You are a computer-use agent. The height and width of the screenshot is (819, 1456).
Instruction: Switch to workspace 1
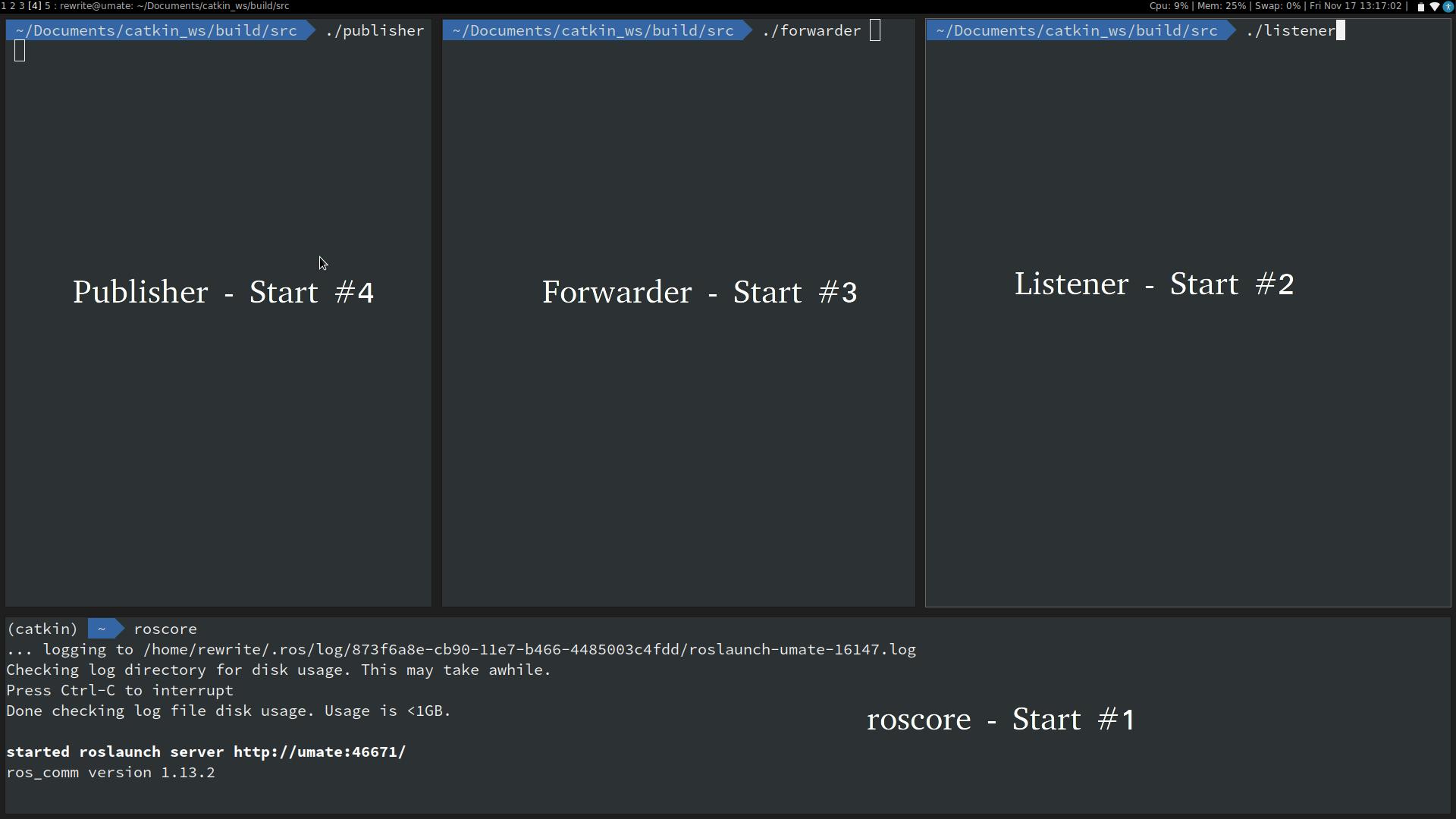[x=3, y=6]
